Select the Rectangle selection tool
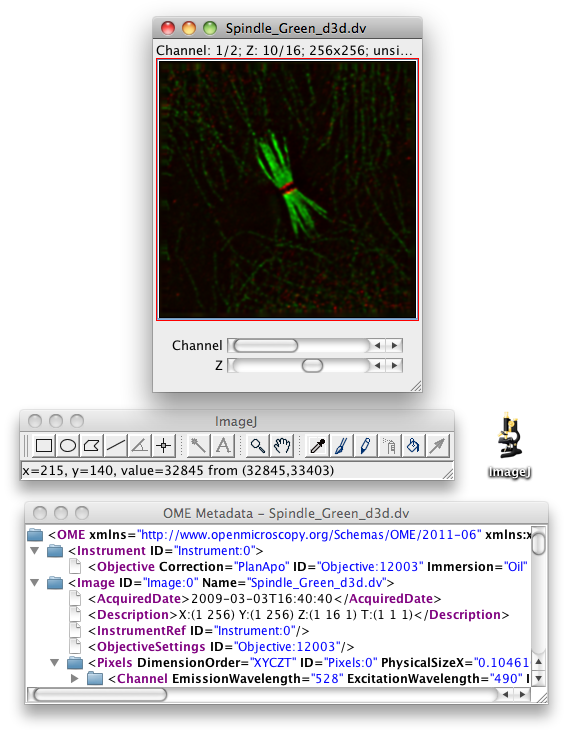Image resolution: width=572 pixels, height=737 pixels. [44, 445]
